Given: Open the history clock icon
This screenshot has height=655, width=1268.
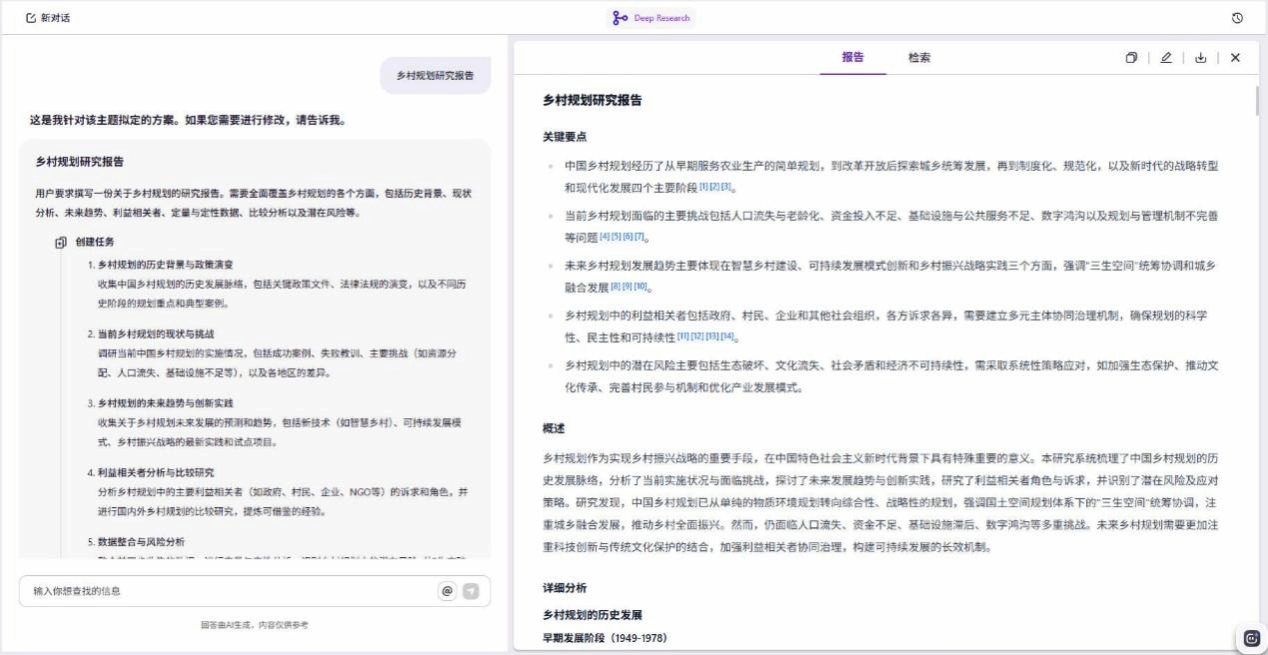Looking at the screenshot, I should click(x=1237, y=18).
